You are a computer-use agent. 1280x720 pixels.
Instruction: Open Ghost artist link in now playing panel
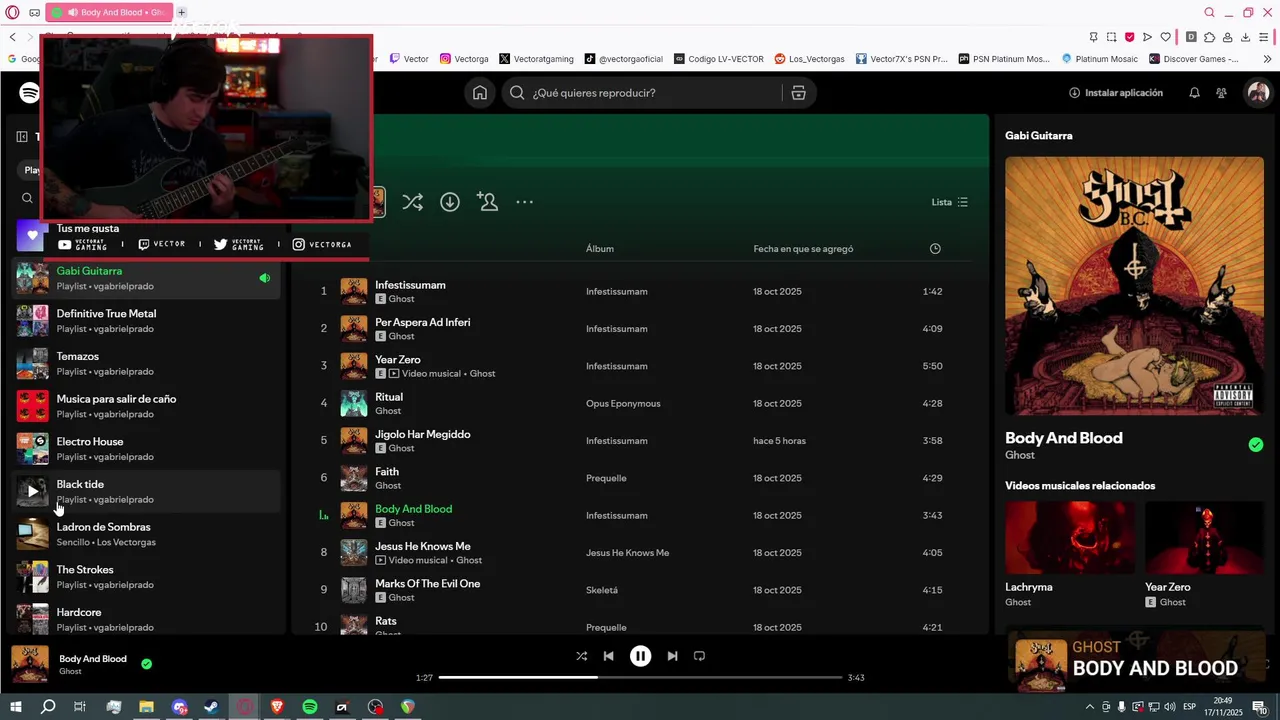click(1020, 455)
